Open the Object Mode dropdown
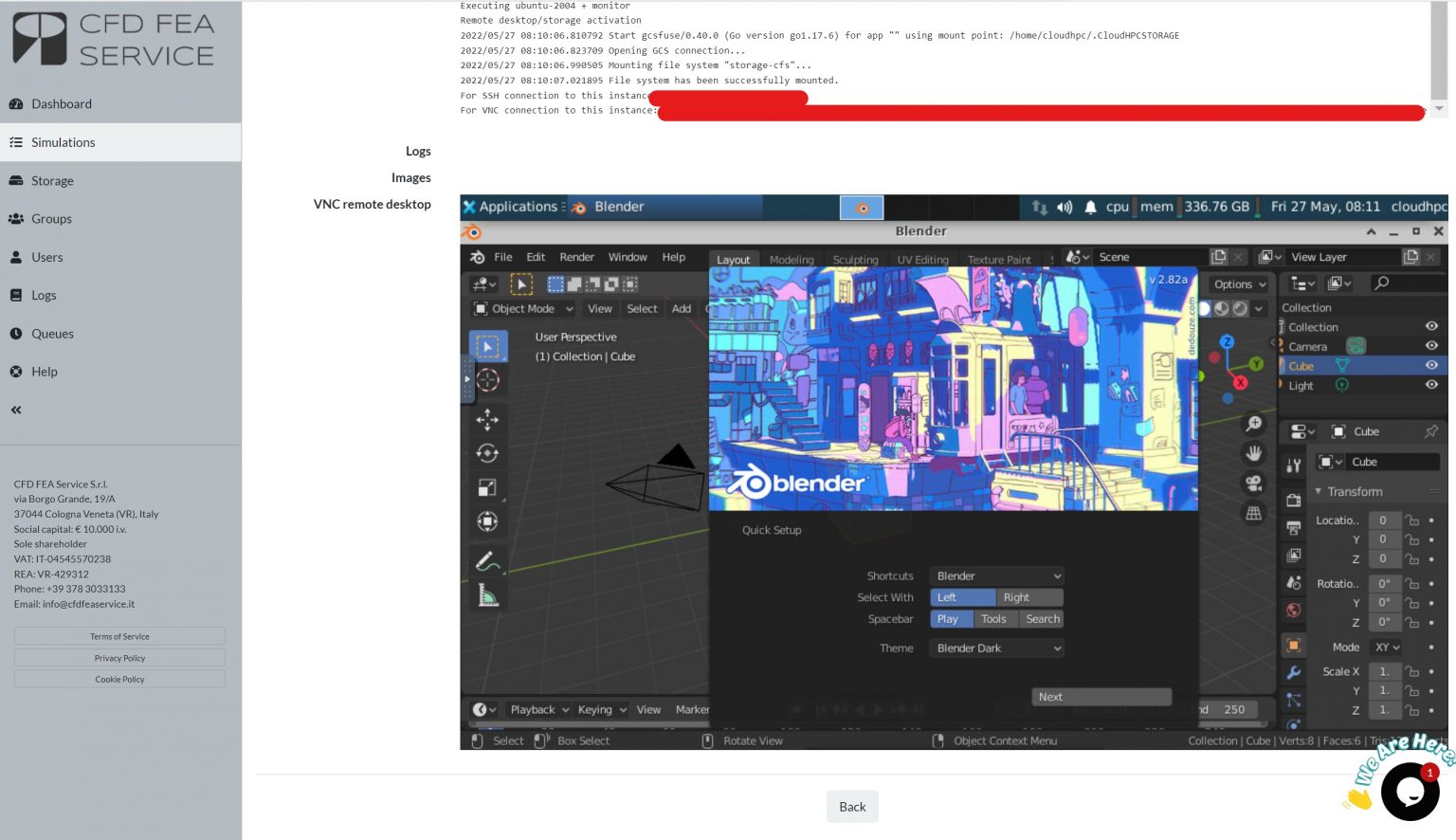 pos(521,308)
